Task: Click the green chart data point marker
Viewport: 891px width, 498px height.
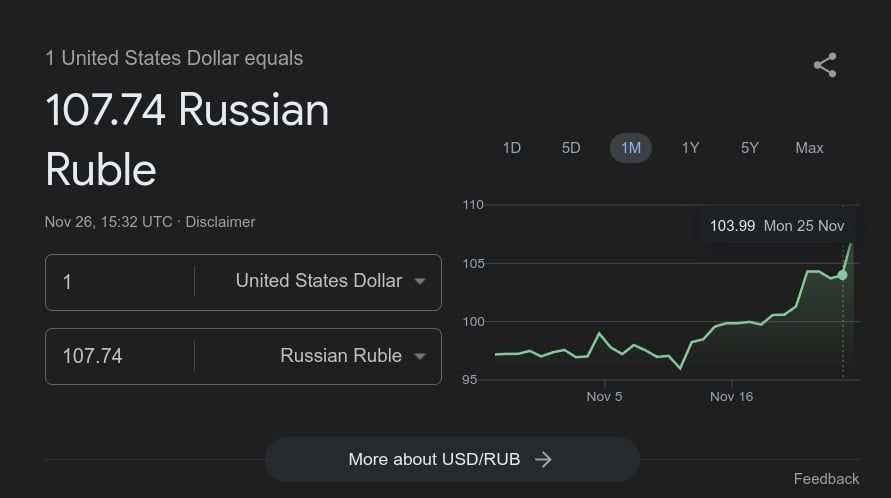Action: tap(842, 274)
